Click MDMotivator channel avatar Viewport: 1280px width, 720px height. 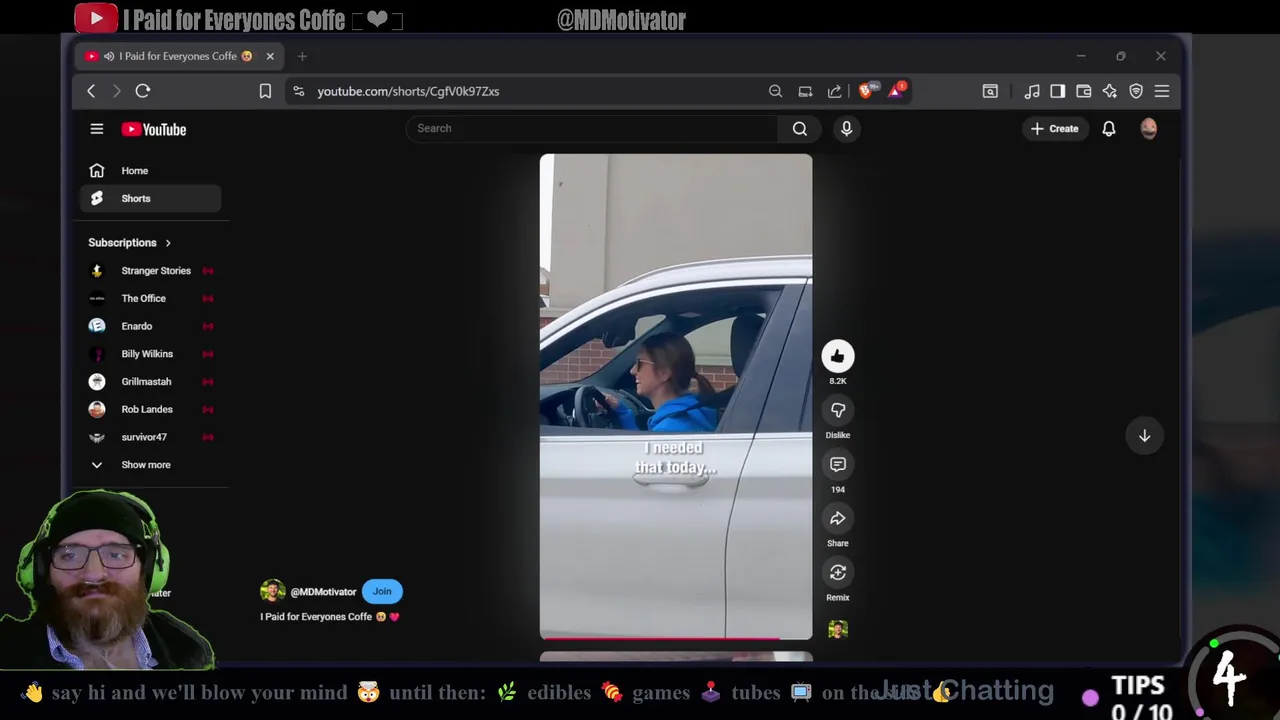click(272, 592)
